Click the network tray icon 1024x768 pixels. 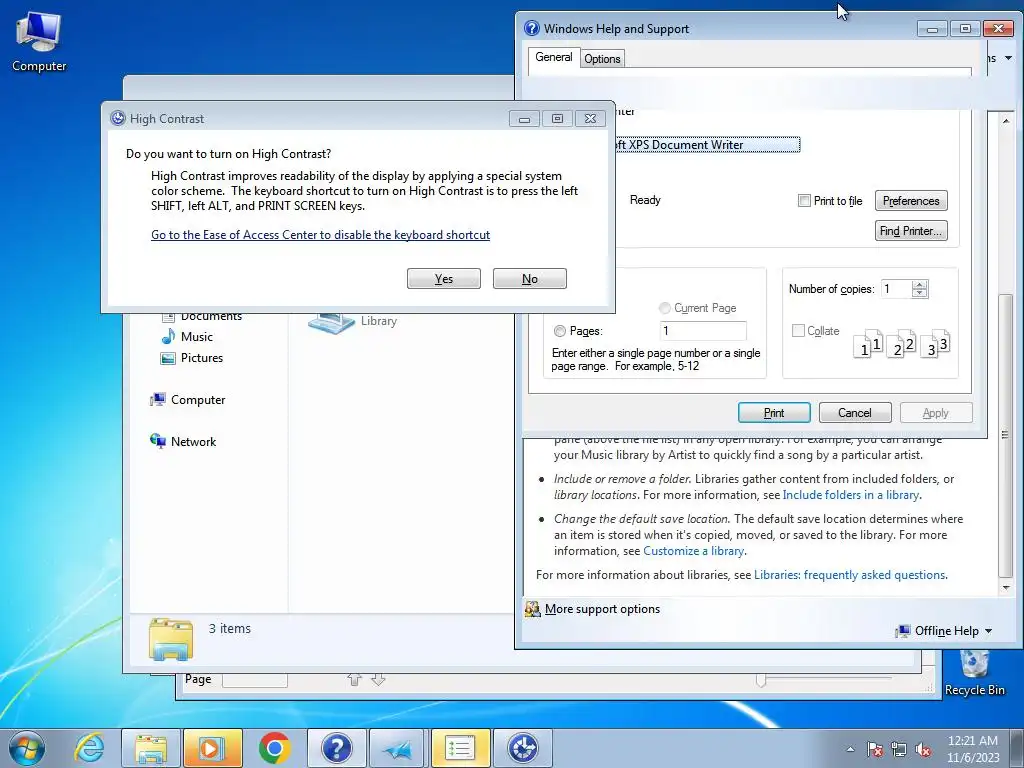(899, 749)
